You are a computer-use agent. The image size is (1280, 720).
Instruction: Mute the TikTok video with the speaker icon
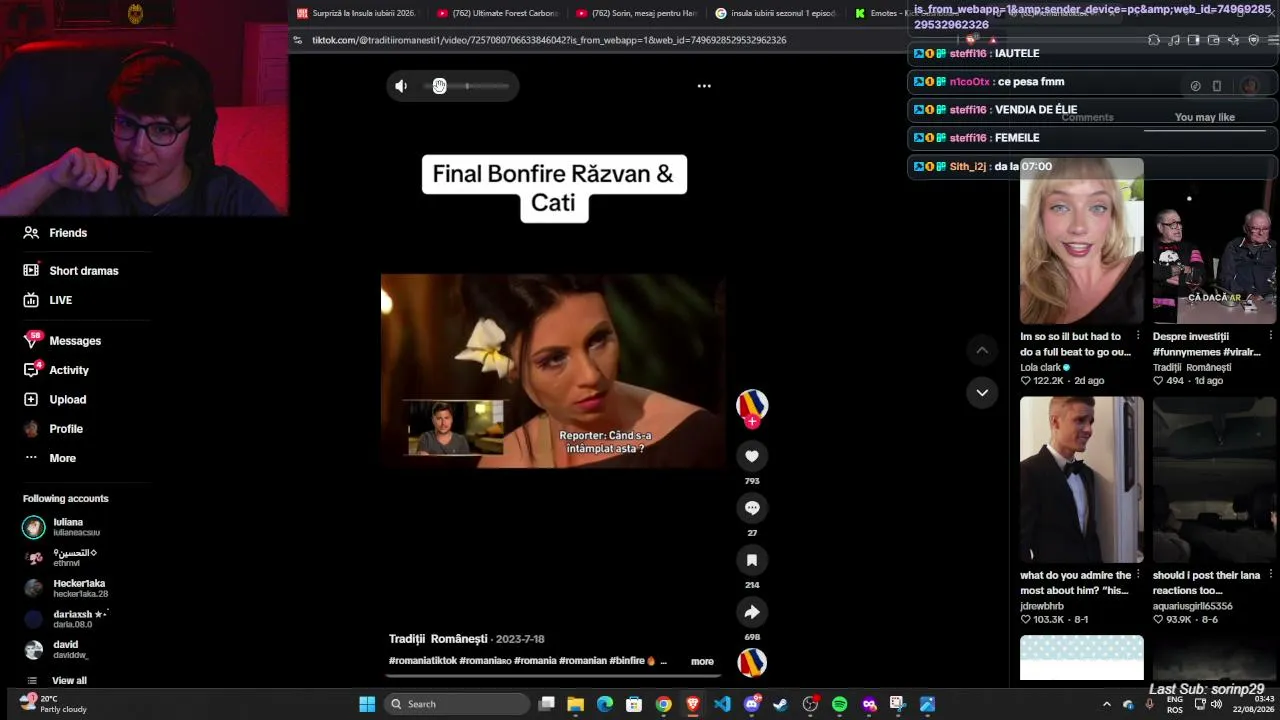pos(401,86)
